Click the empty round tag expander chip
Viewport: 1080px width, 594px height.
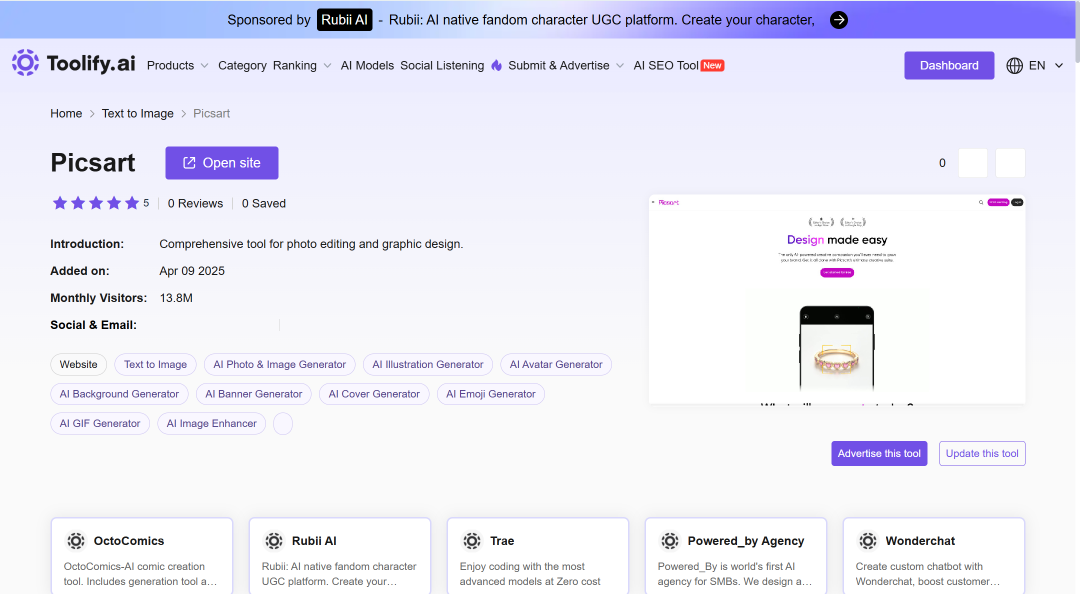point(283,423)
